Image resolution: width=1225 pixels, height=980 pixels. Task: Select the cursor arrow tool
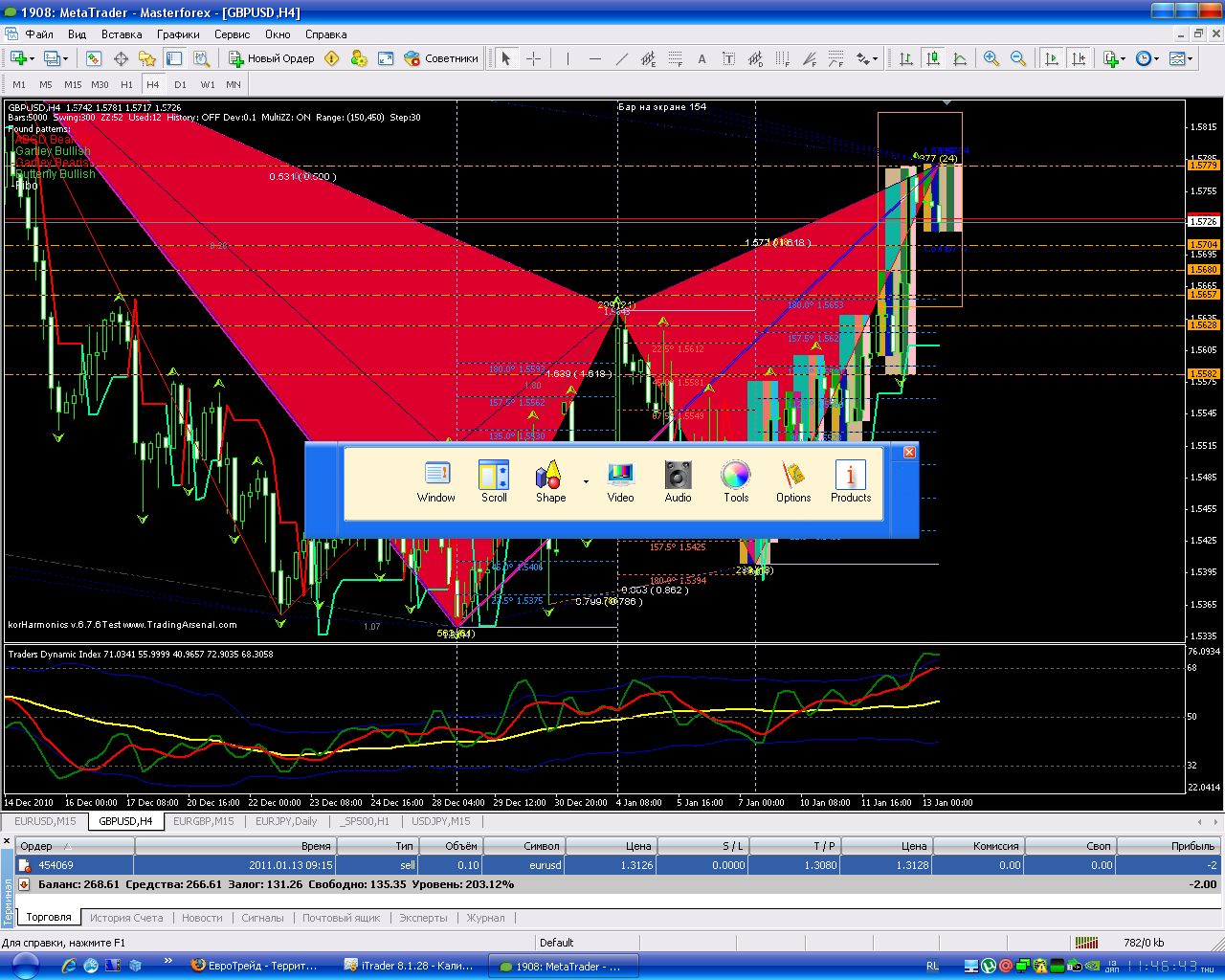coord(506,58)
